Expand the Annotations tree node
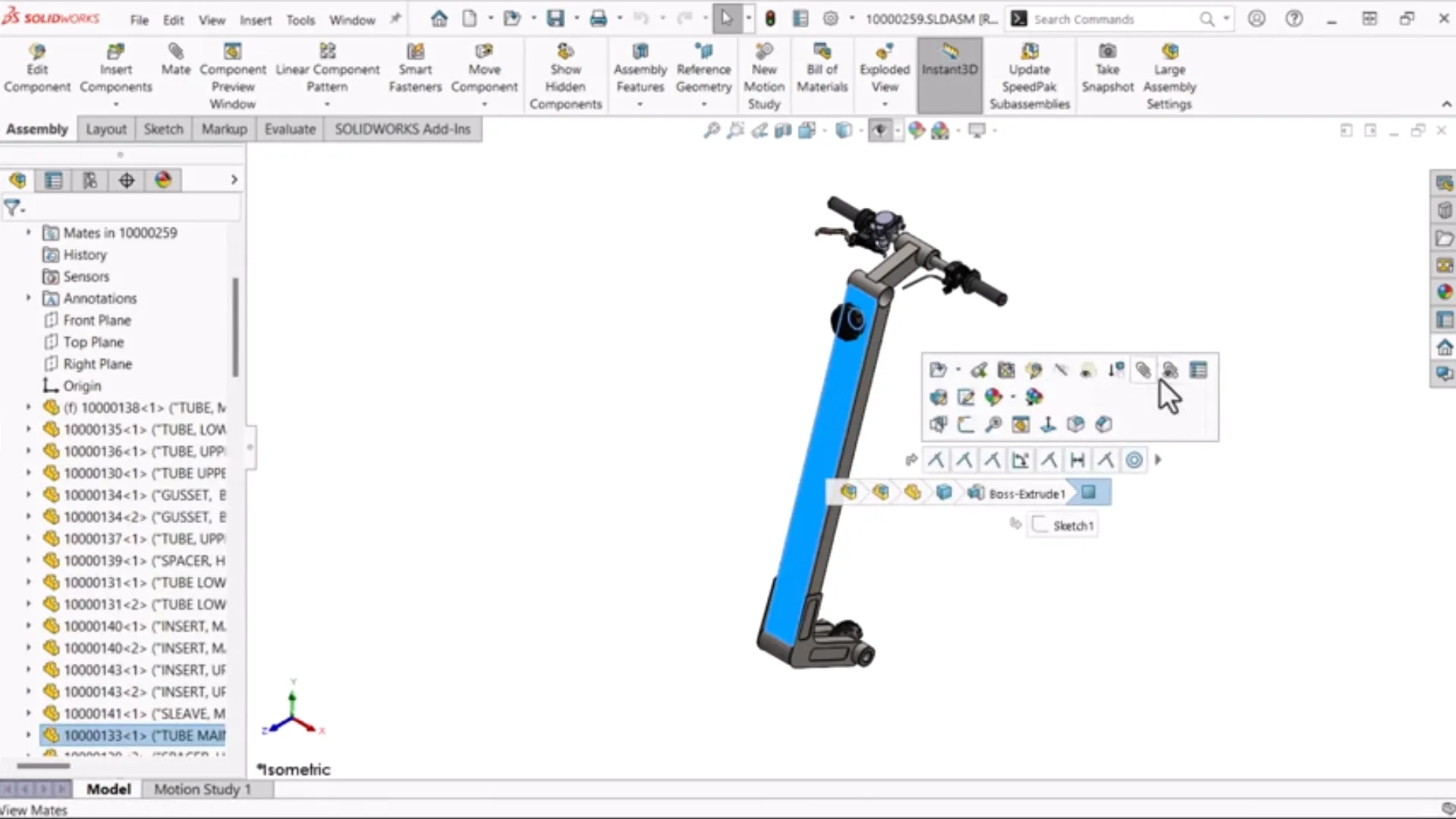 (x=29, y=298)
